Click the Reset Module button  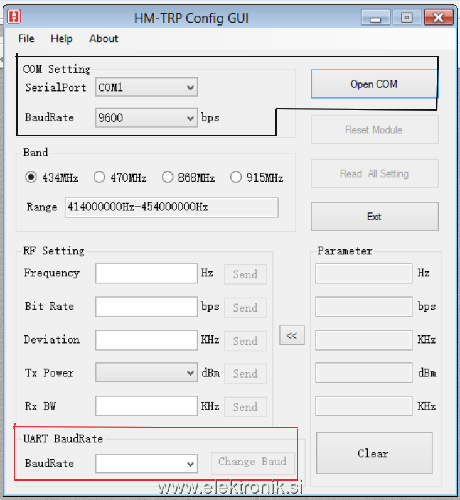point(375,130)
